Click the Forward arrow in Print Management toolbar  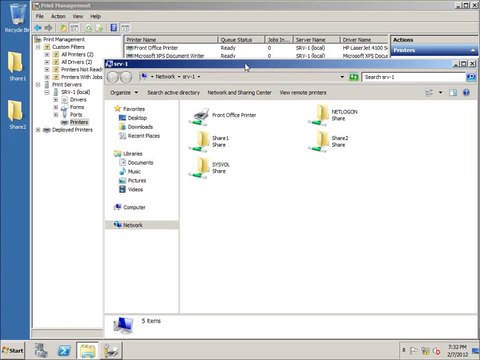48,28
